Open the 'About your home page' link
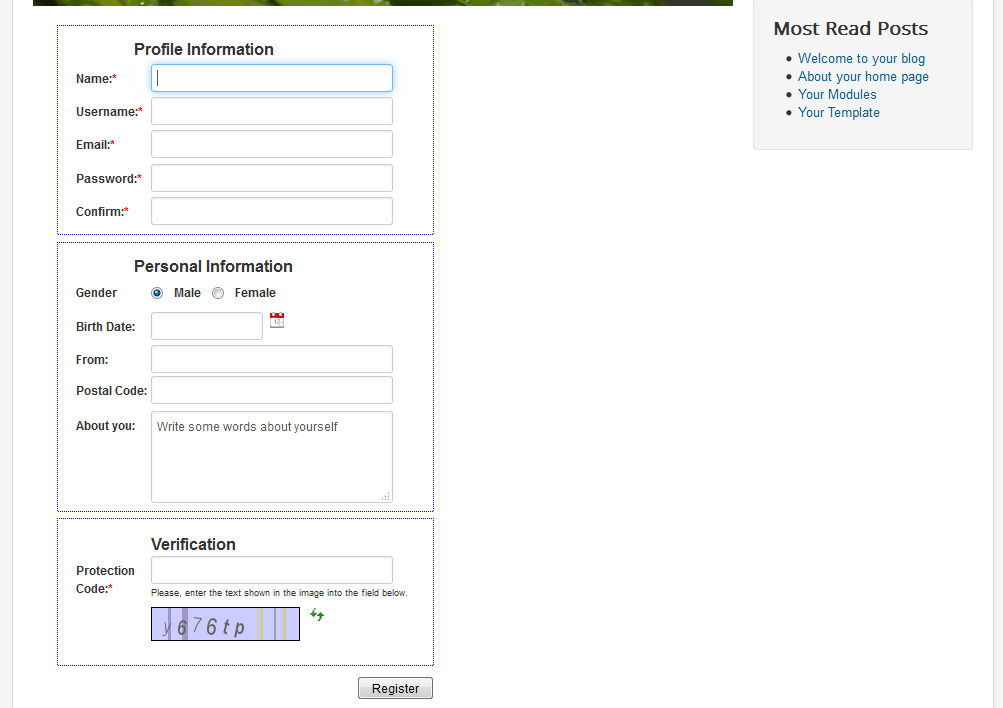This screenshot has height=708, width=1003. coord(863,77)
